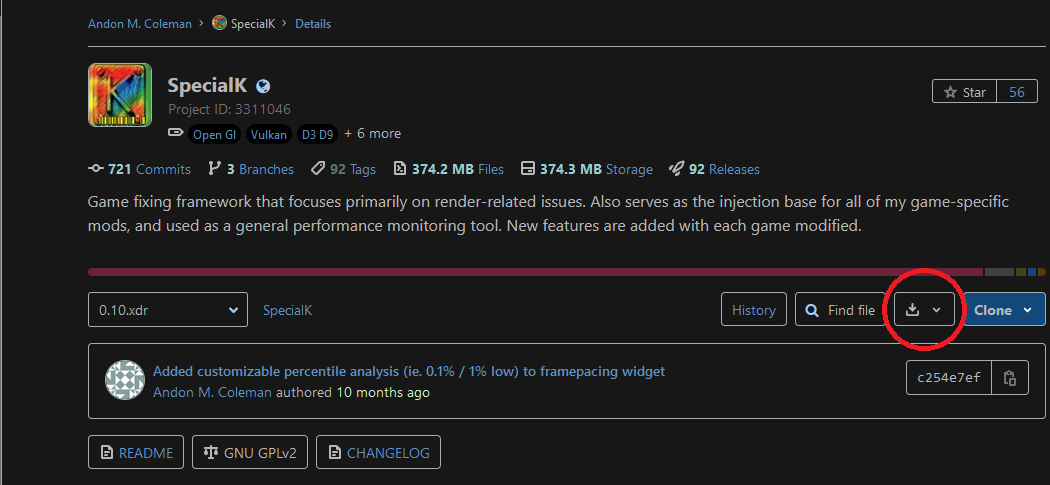Click the star count 56
Viewport: 1050px width, 485px height.
click(x=1016, y=92)
